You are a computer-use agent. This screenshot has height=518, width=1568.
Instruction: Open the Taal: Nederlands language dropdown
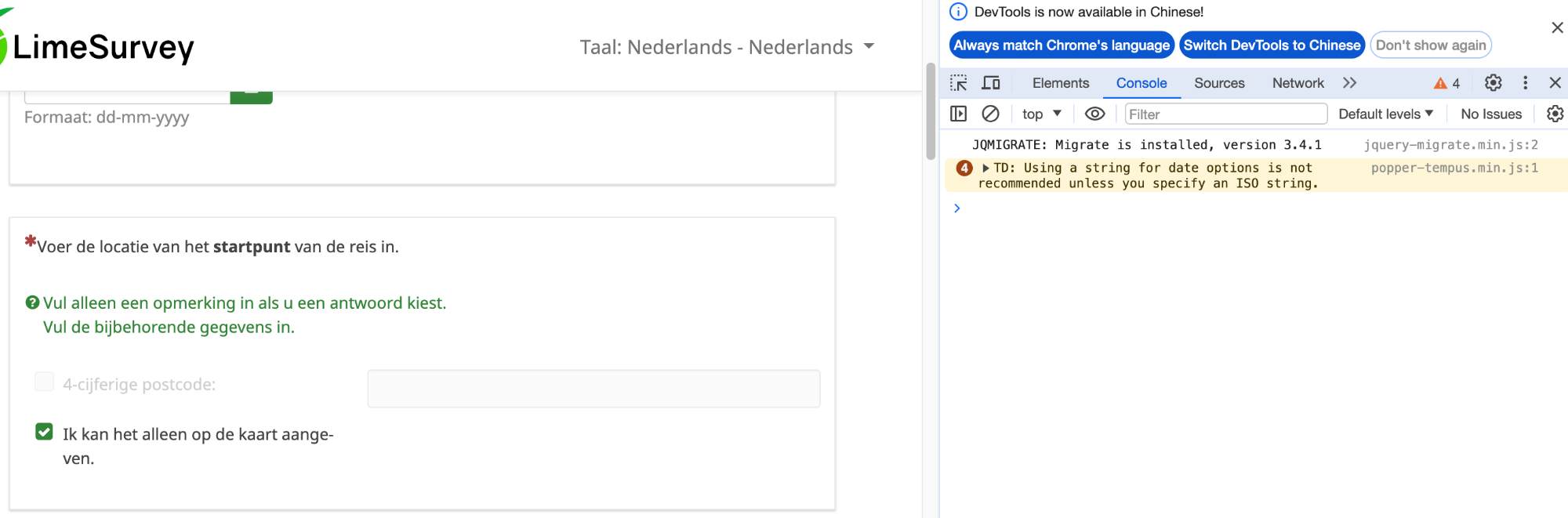(x=726, y=47)
